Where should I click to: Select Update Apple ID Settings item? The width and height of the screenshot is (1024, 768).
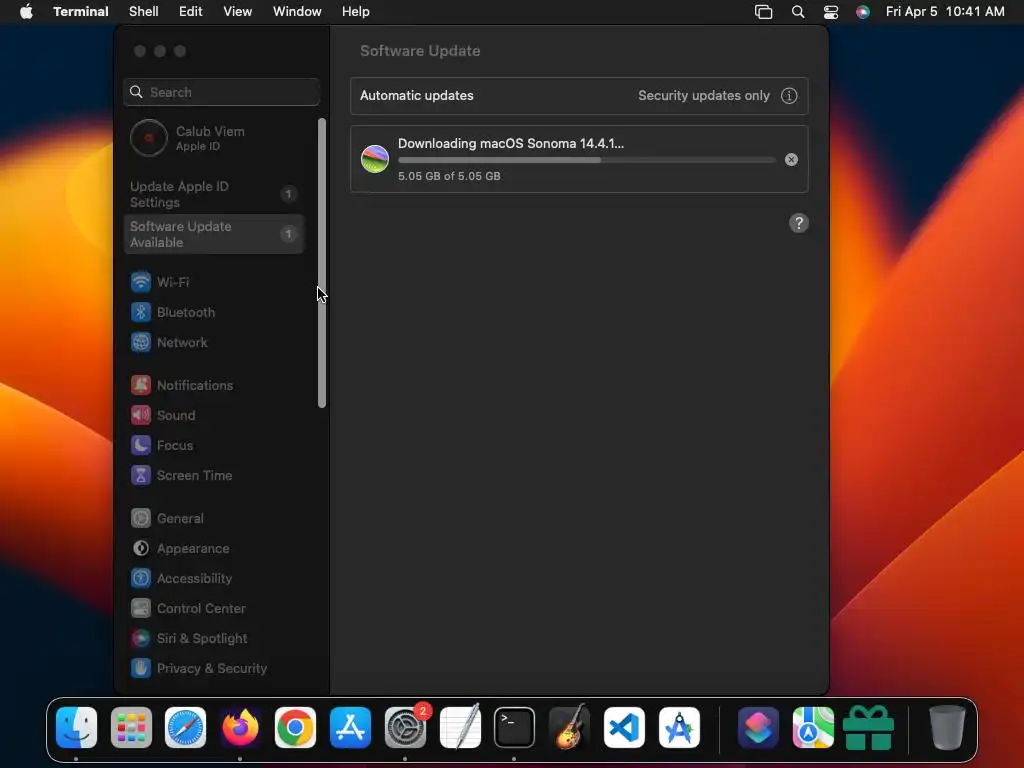[x=213, y=195]
